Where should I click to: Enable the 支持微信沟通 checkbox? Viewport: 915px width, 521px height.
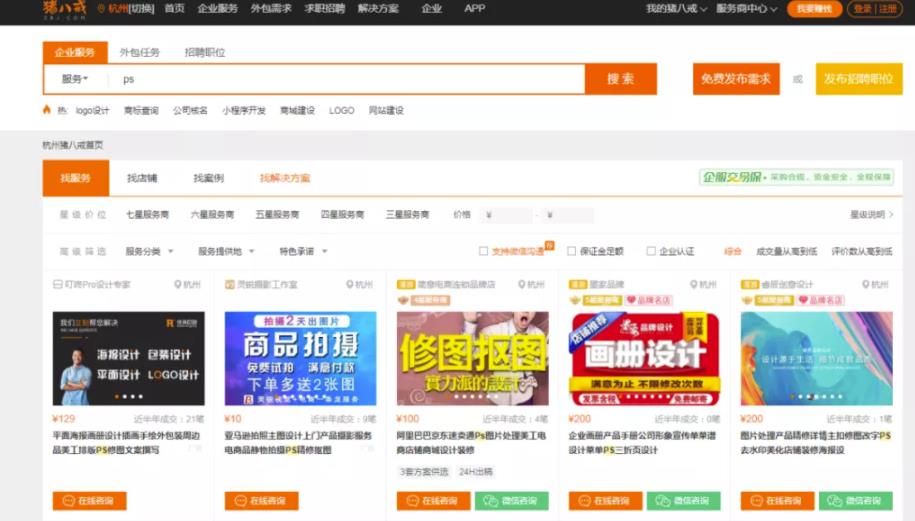click(484, 251)
